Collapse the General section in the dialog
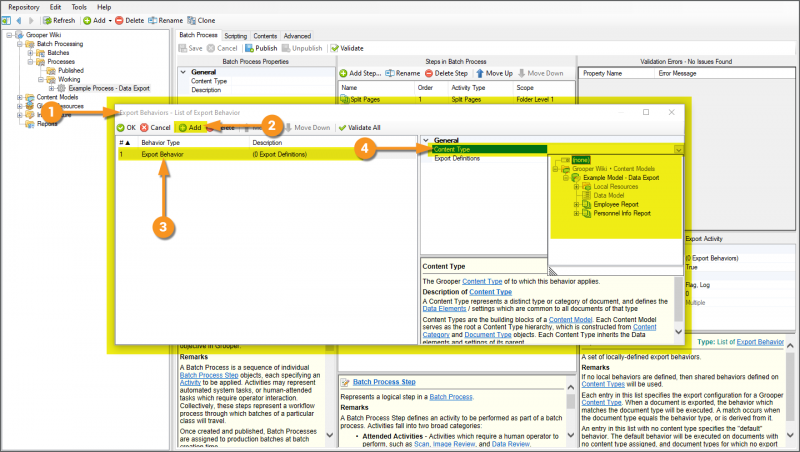 426,140
